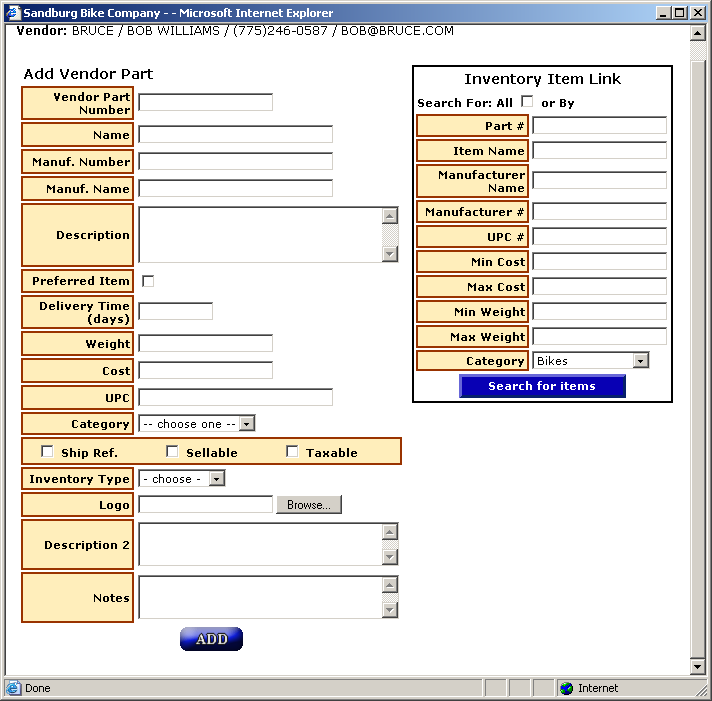Toggle the Sellable checkbox
Image resolution: width=712 pixels, height=701 pixels.
(x=172, y=452)
